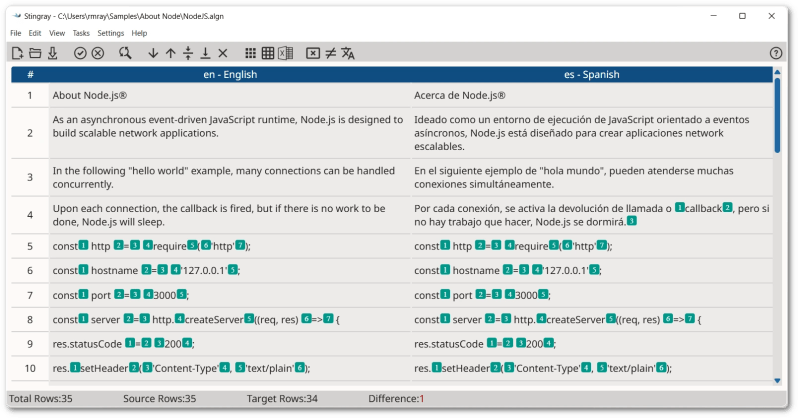798x418 pixels.
Task: Select the 'Acerca de Node.js®' Spanish cell
Action: 591,95
